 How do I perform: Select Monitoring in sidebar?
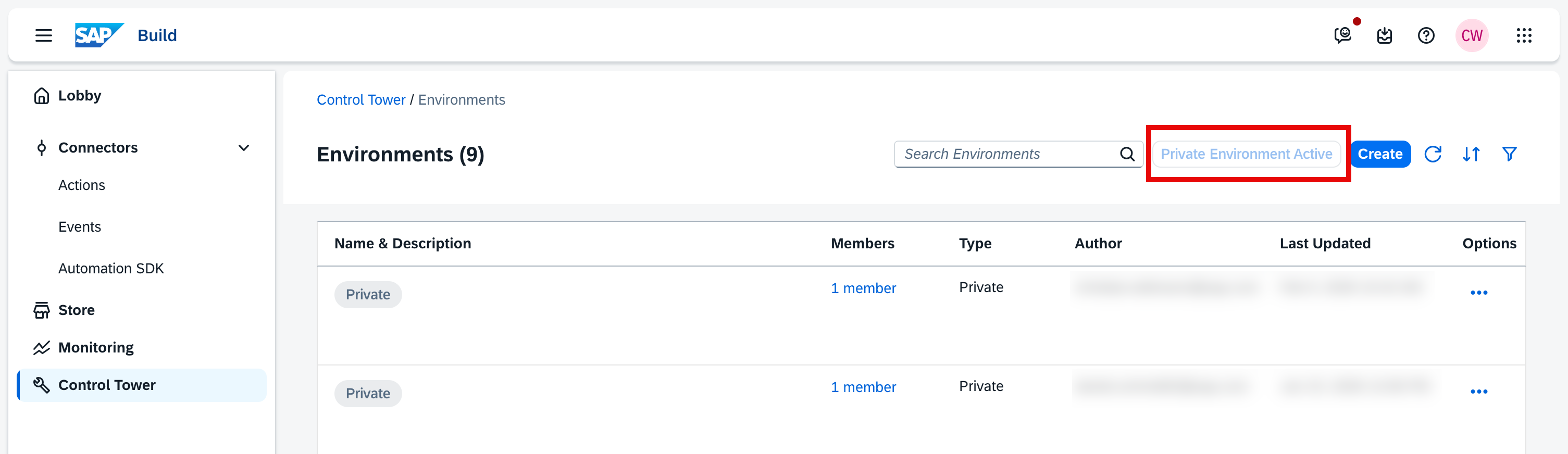(x=95, y=347)
